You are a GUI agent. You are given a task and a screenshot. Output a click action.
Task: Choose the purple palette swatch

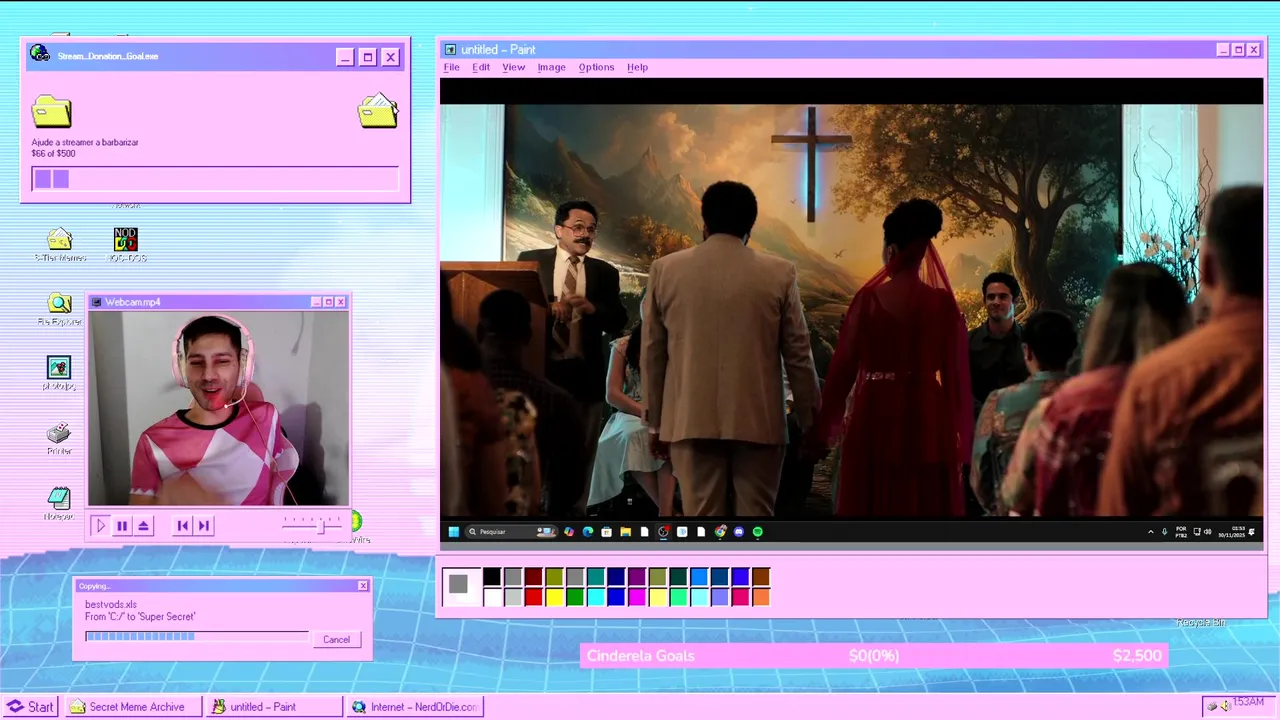[637, 577]
